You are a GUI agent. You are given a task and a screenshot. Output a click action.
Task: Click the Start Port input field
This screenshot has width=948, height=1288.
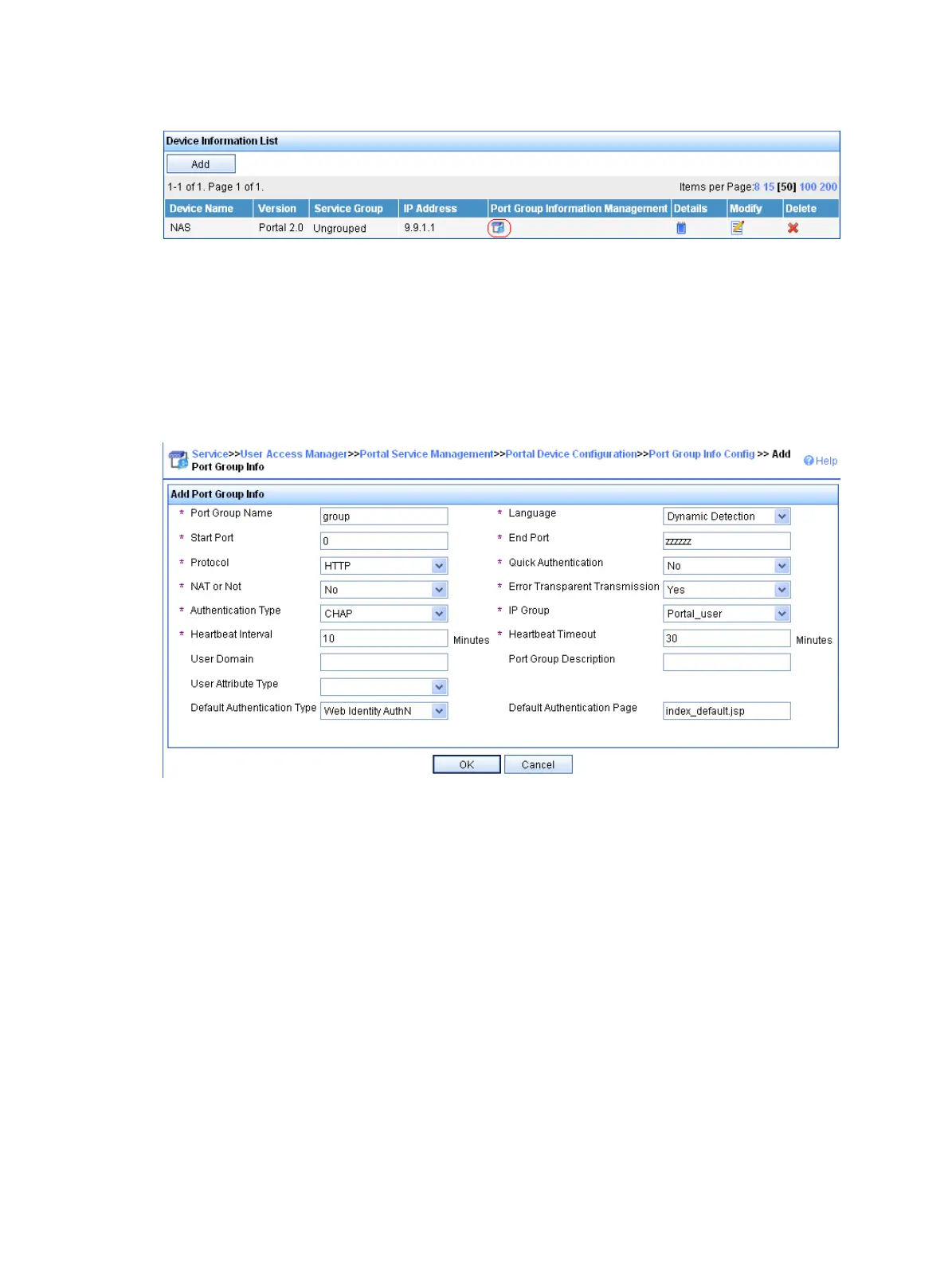(384, 541)
